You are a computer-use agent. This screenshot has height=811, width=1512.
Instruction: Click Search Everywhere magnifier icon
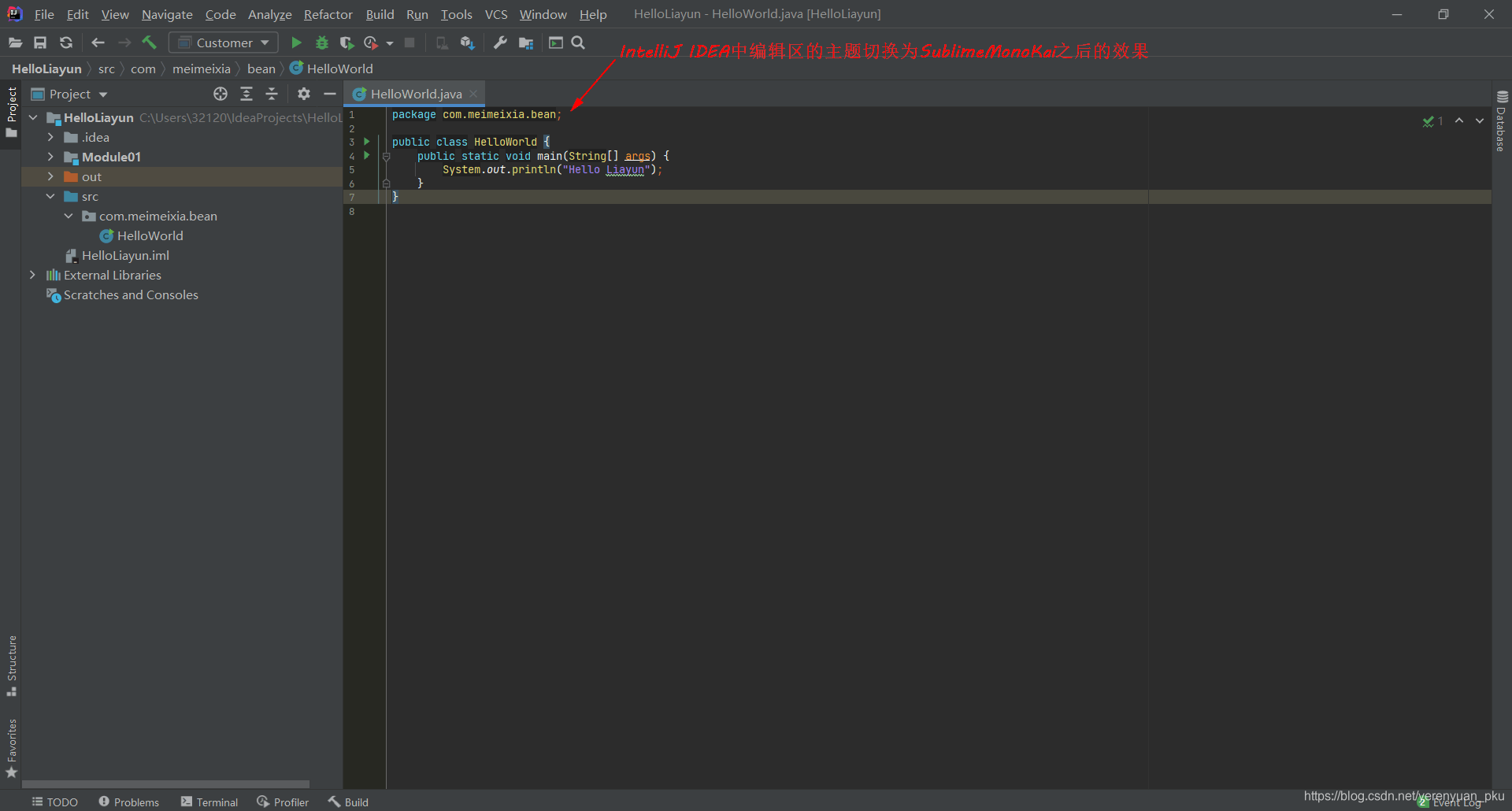[x=578, y=43]
